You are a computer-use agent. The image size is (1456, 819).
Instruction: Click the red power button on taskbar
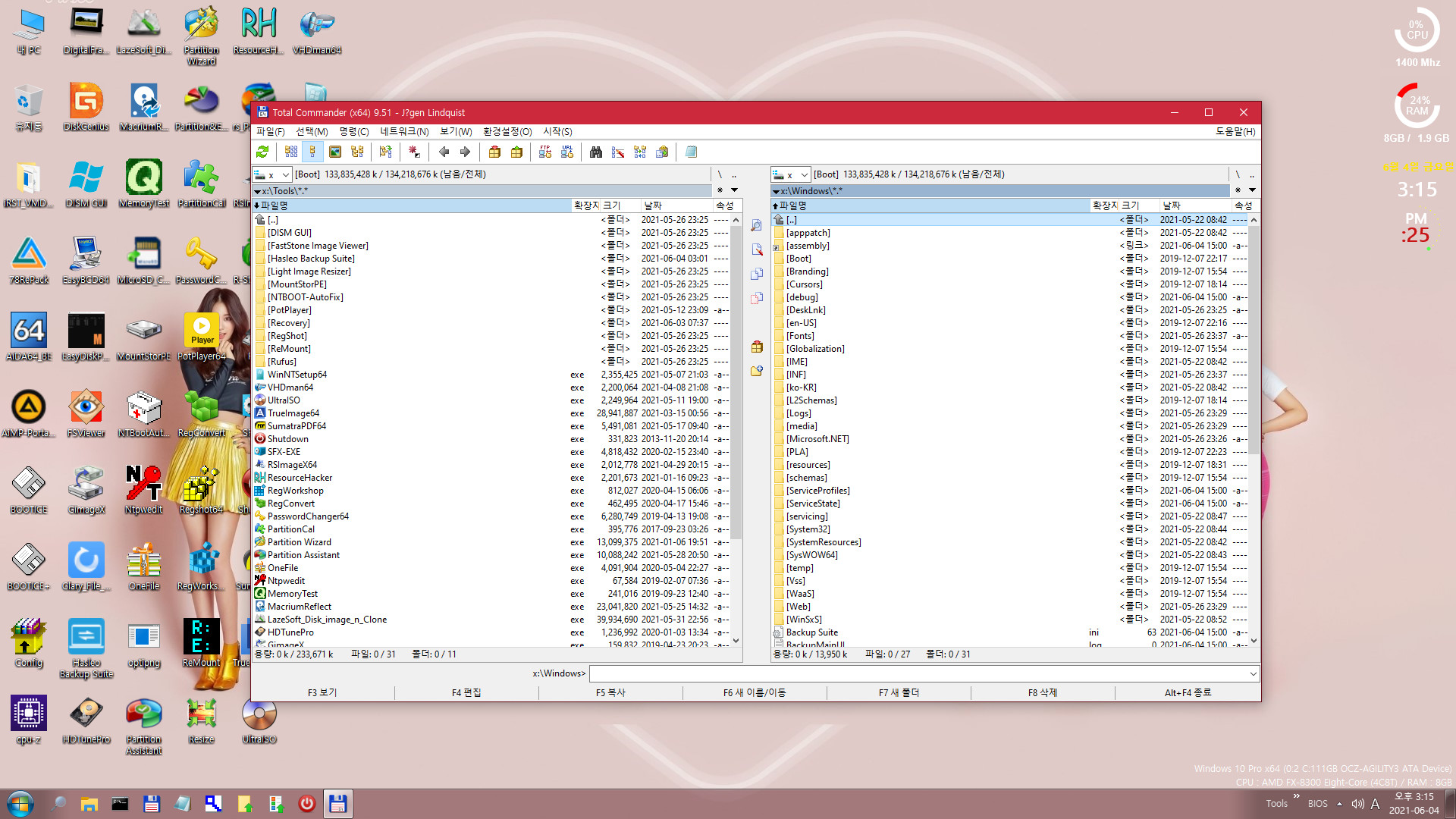[306, 804]
